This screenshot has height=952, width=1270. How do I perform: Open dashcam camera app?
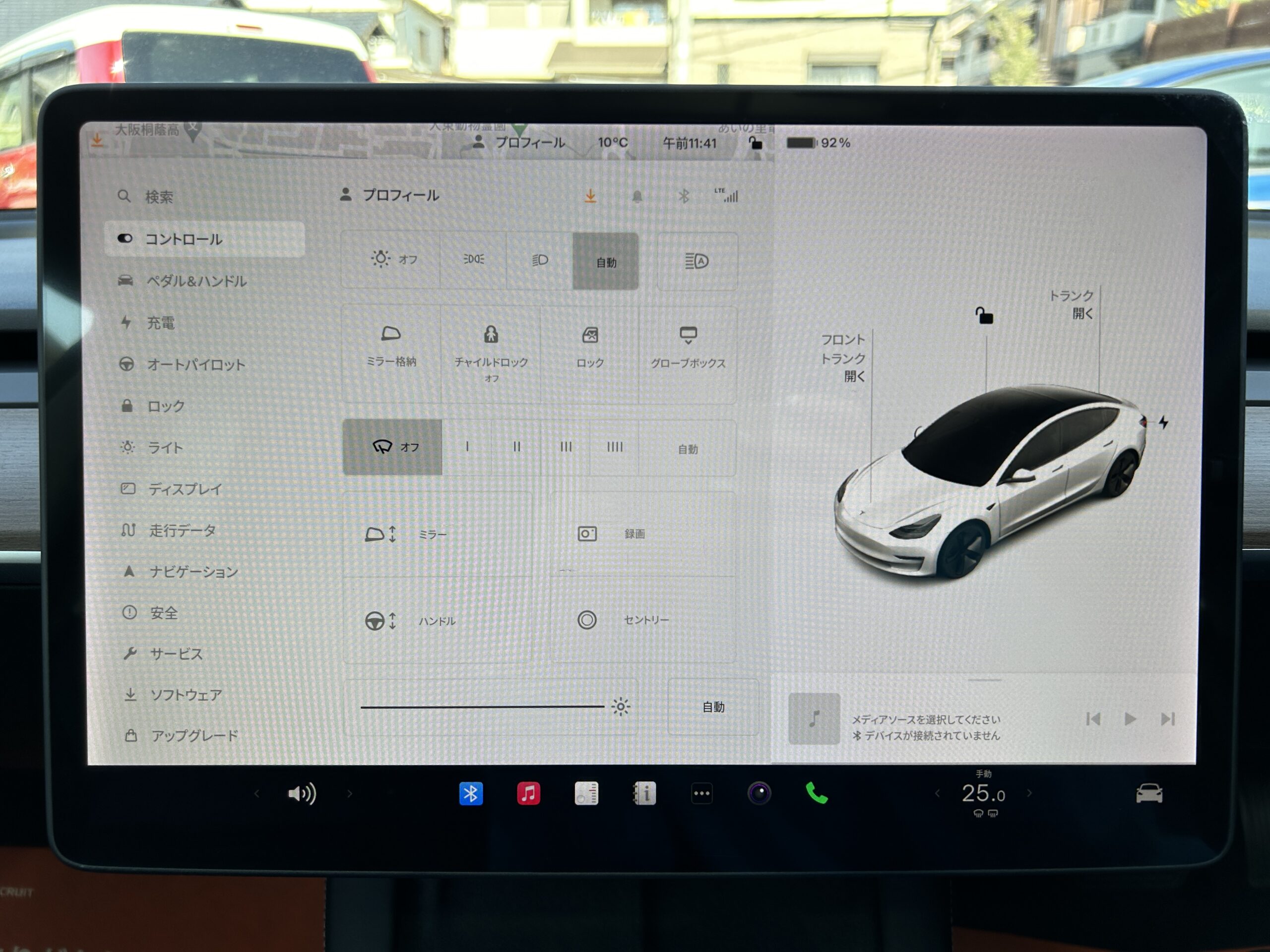coord(759,794)
